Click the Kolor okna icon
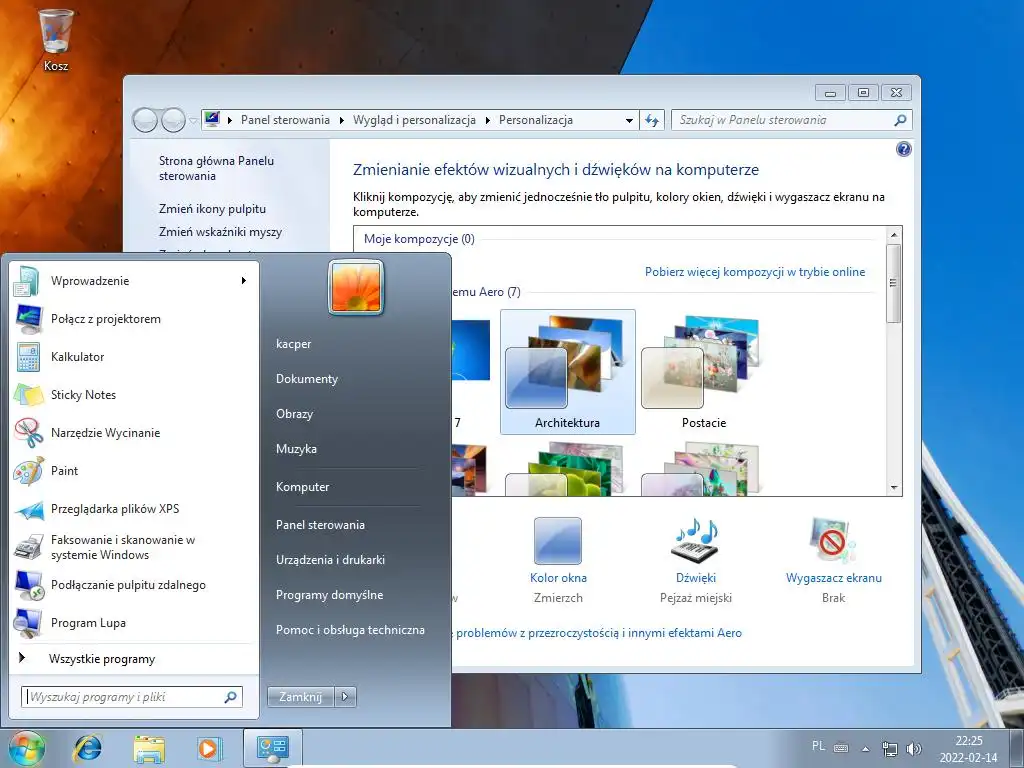Screen dimensions: 1024x768 pyautogui.click(x=558, y=541)
